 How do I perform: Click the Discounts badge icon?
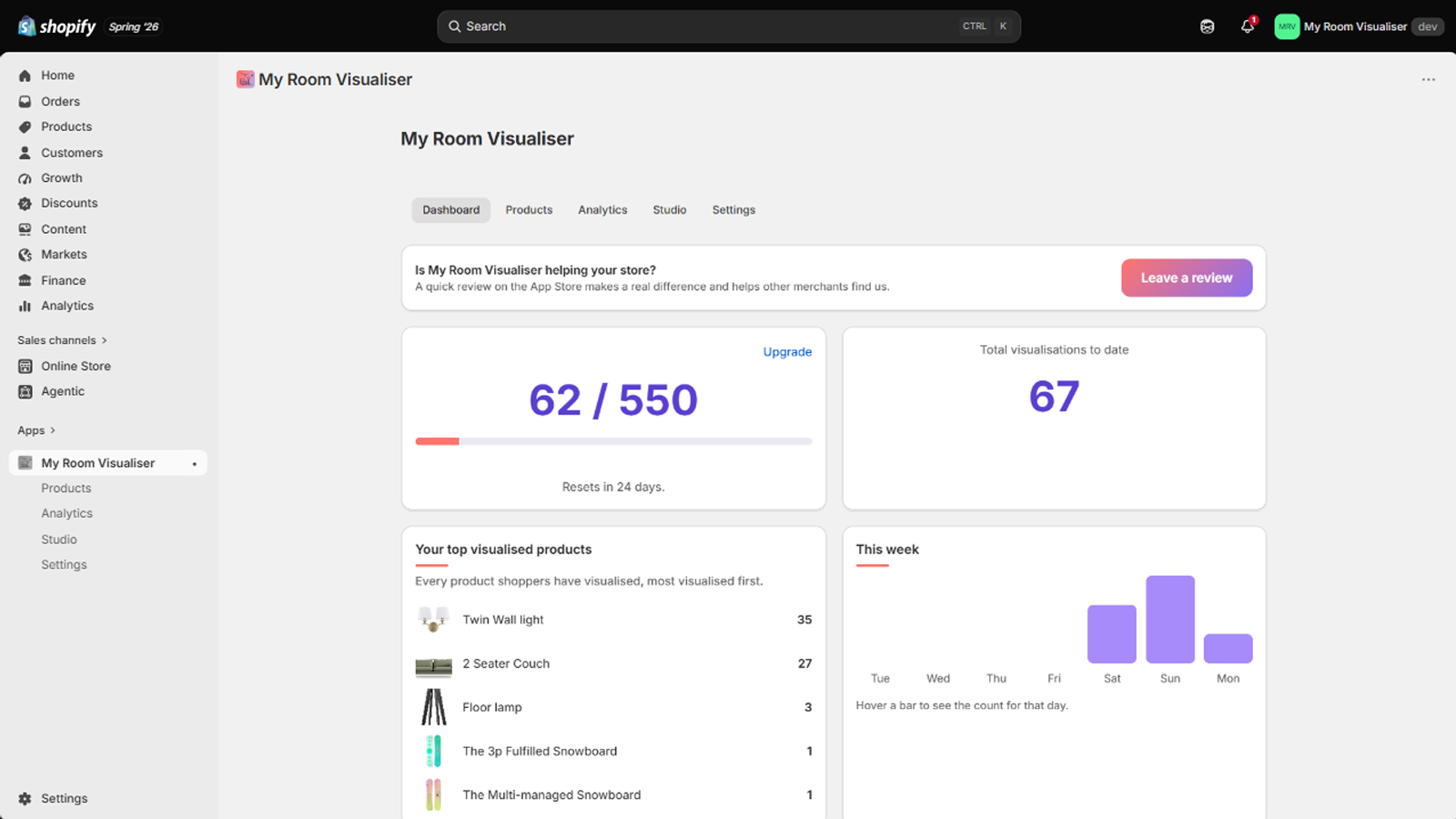25,203
